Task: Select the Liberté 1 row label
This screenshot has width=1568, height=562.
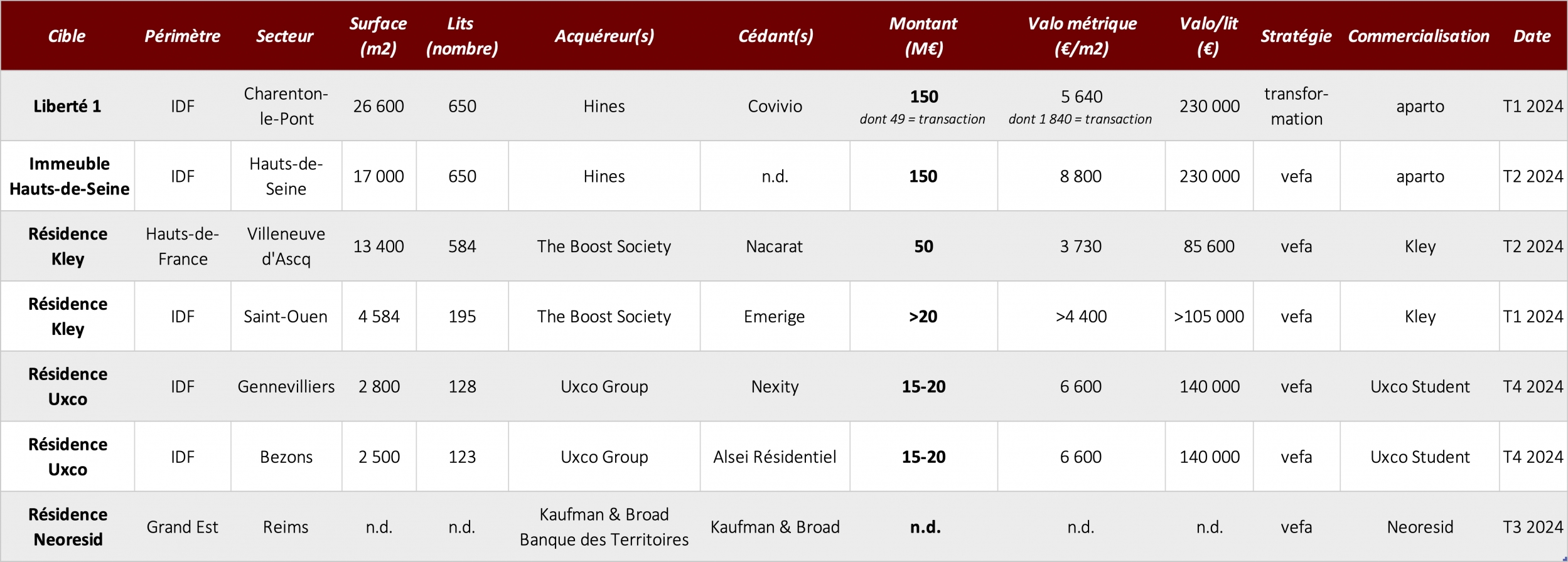Action: [67, 106]
